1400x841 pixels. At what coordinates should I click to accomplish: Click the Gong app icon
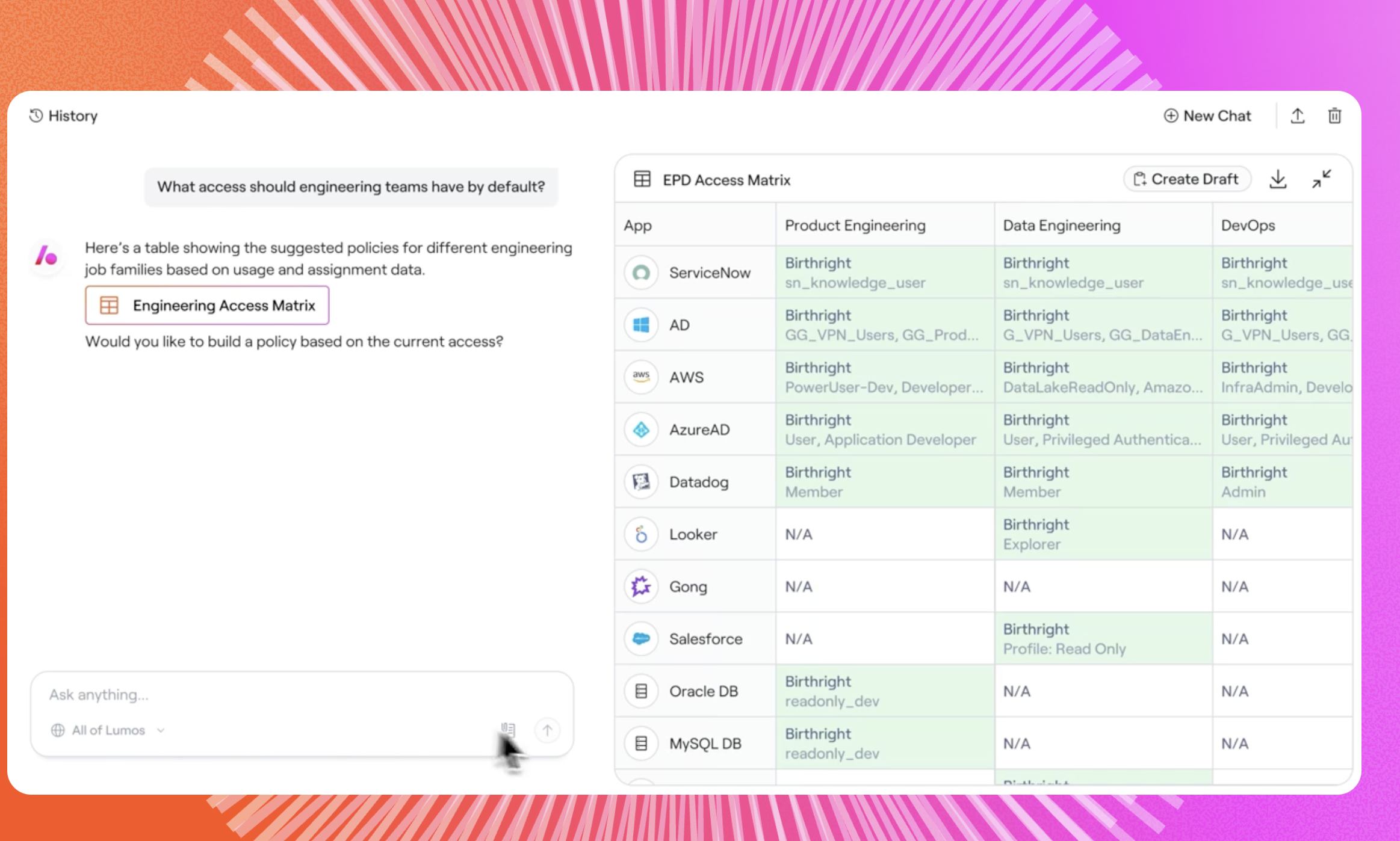[x=641, y=587]
